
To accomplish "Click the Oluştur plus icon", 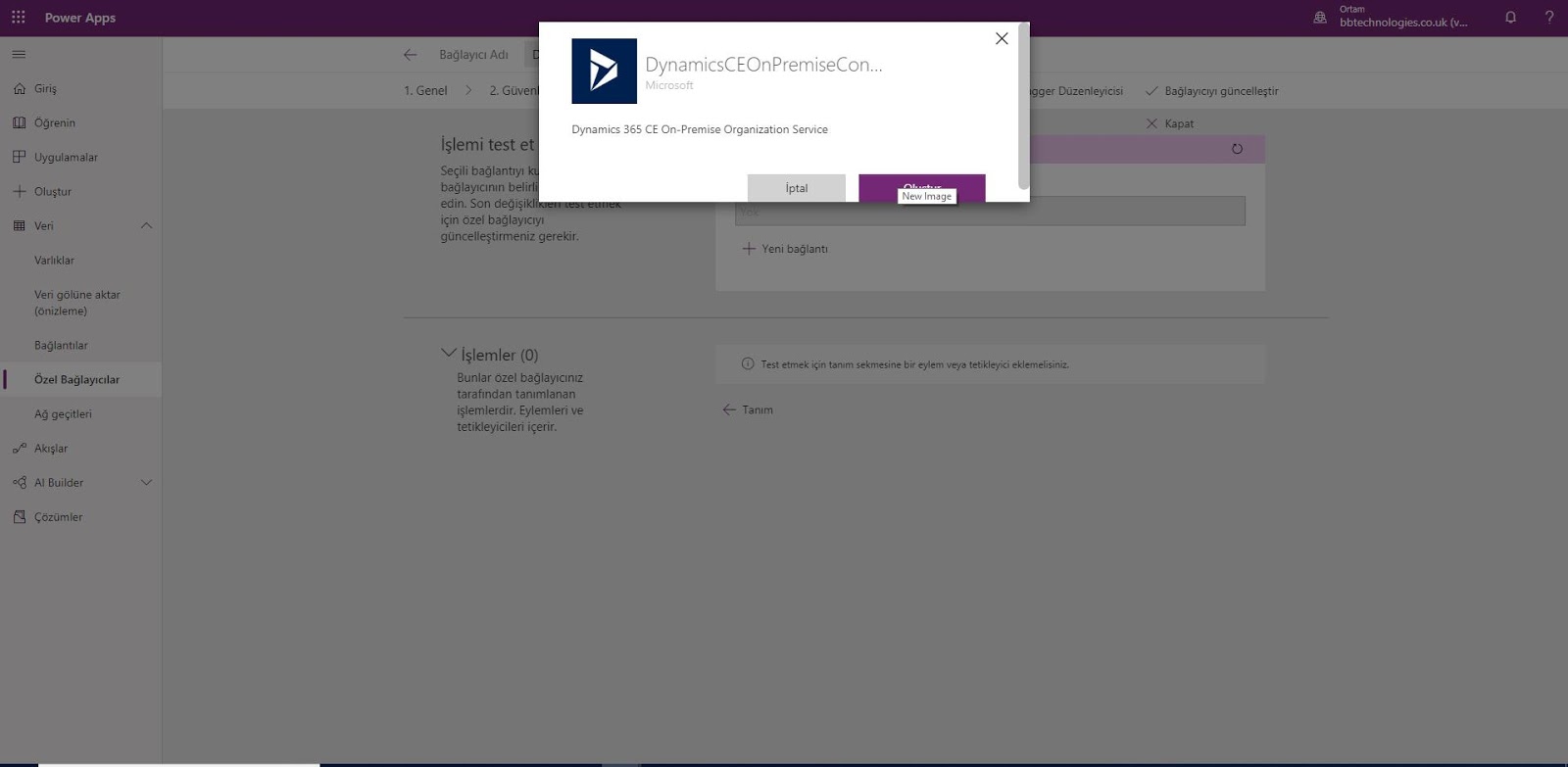I will pos(20,191).
